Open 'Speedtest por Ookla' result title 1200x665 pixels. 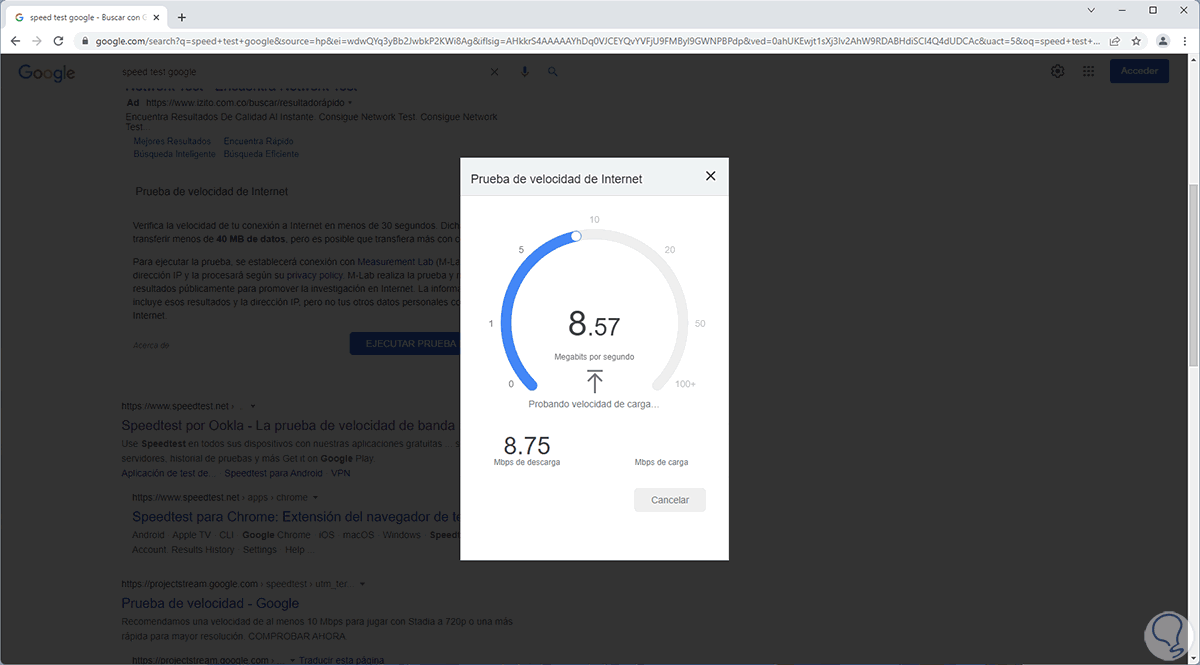pyautogui.click(x=288, y=425)
